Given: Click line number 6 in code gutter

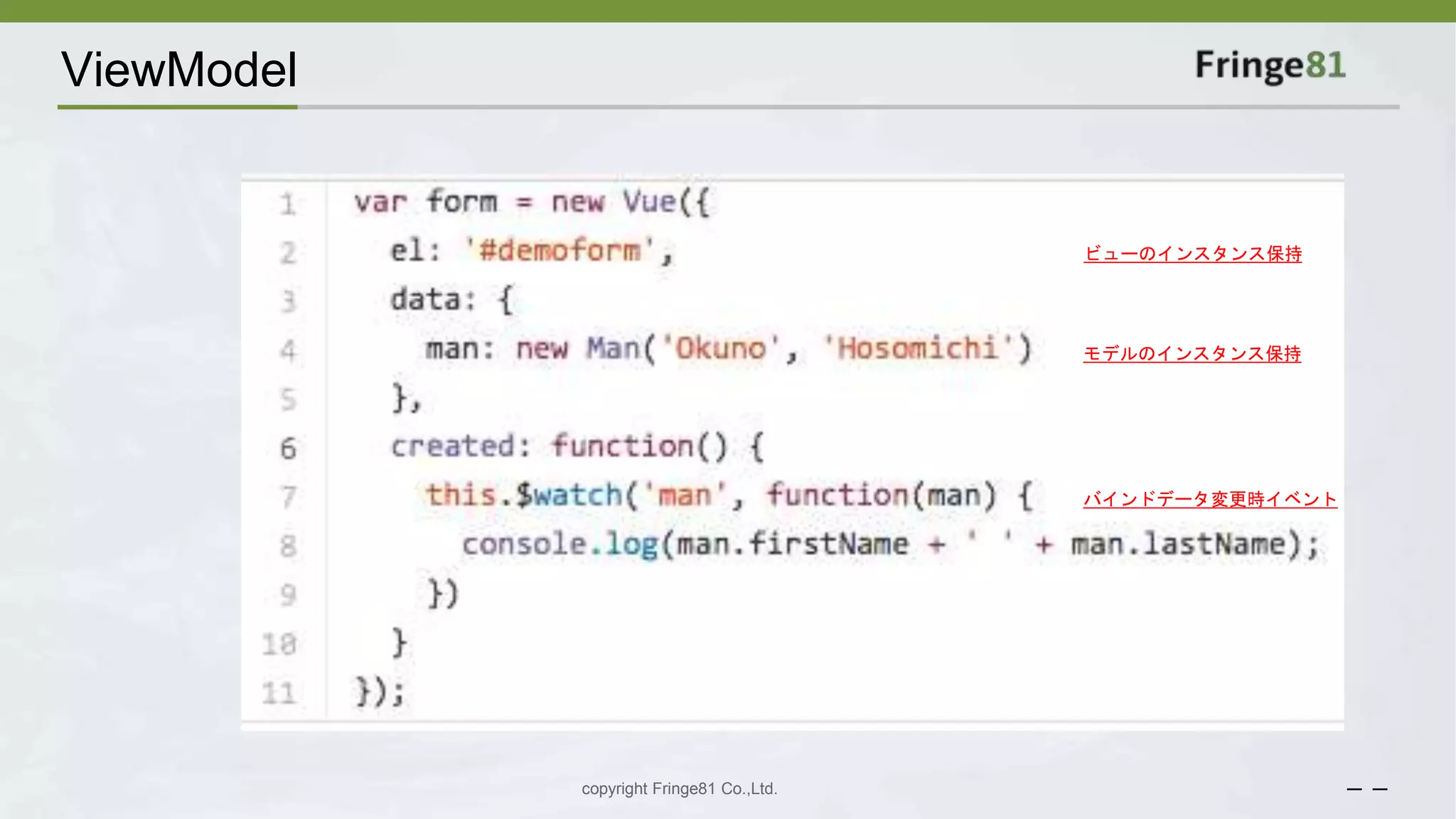Looking at the screenshot, I should [287, 449].
